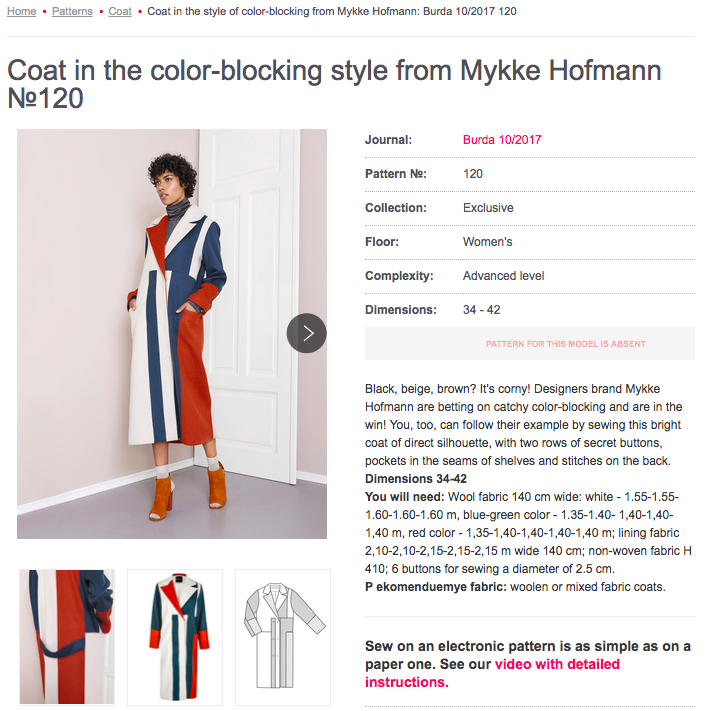
Task: Click the next photo arrow
Action: [307, 333]
